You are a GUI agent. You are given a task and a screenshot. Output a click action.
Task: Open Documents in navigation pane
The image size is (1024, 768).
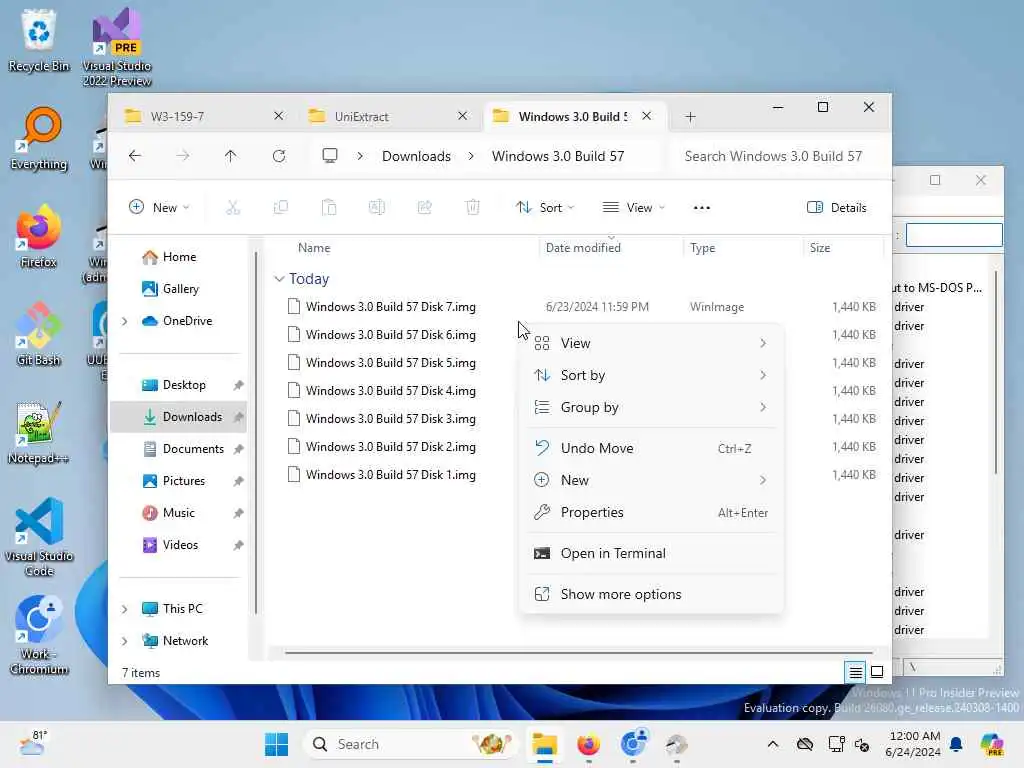184,449
